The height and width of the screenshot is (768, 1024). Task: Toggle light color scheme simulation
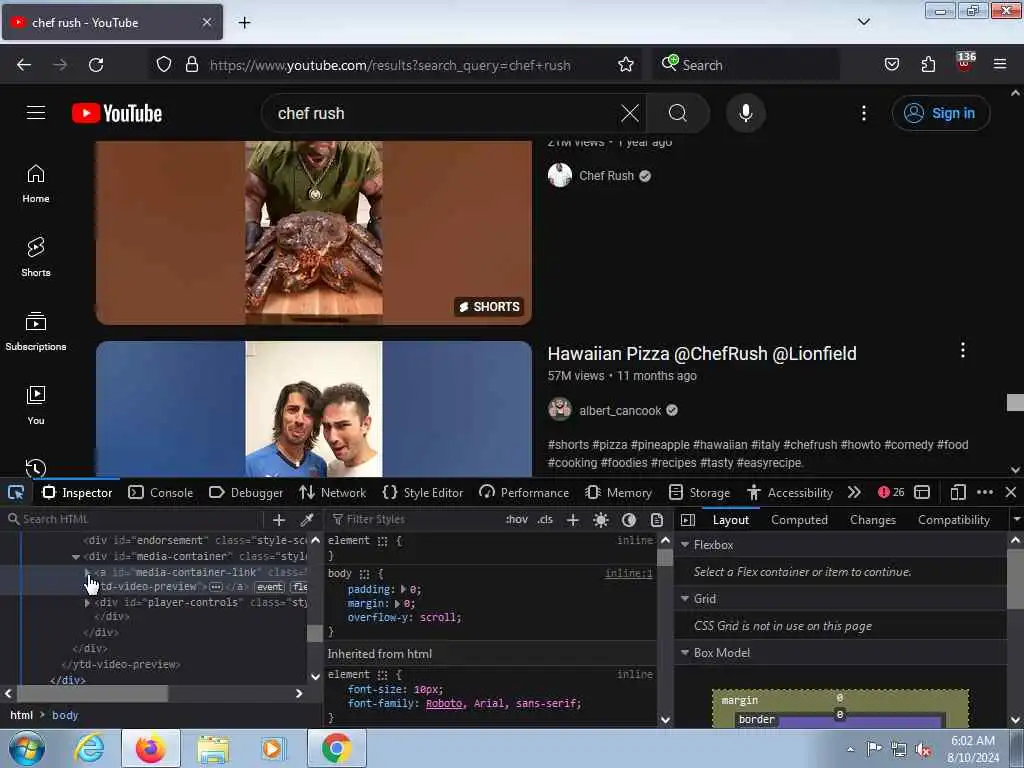point(601,520)
